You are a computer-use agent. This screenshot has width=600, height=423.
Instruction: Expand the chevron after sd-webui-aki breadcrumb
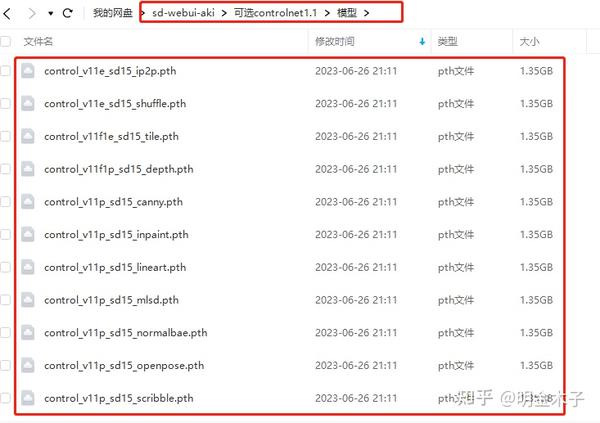coord(224,13)
